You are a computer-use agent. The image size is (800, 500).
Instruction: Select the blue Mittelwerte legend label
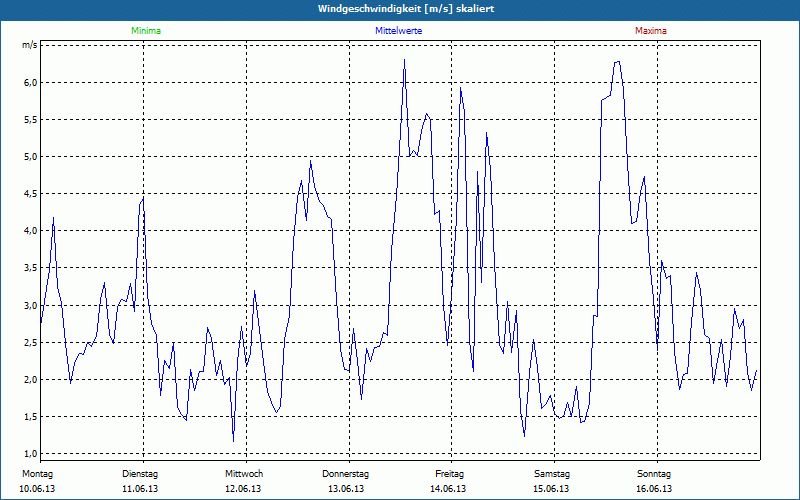[x=398, y=31]
